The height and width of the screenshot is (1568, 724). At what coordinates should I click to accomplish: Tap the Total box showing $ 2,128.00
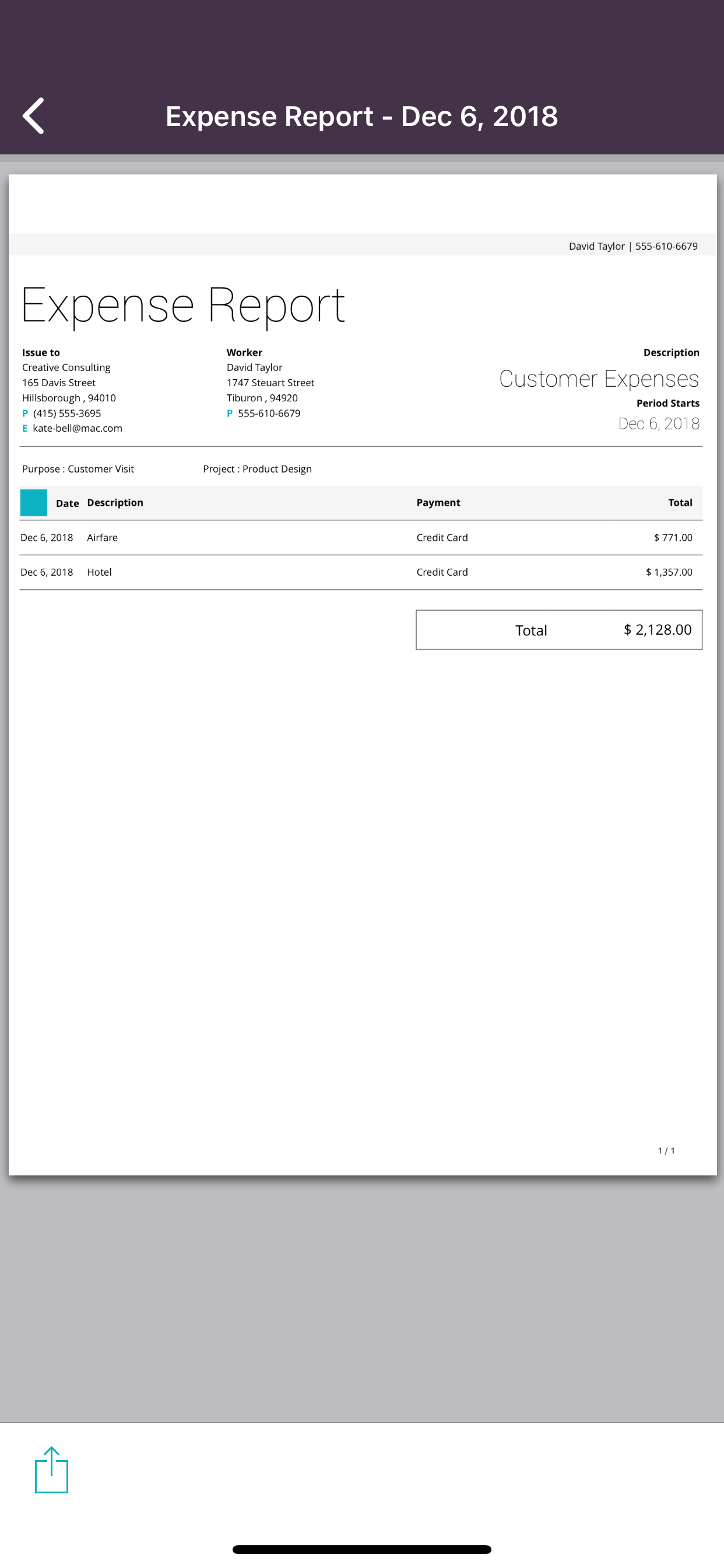[558, 630]
